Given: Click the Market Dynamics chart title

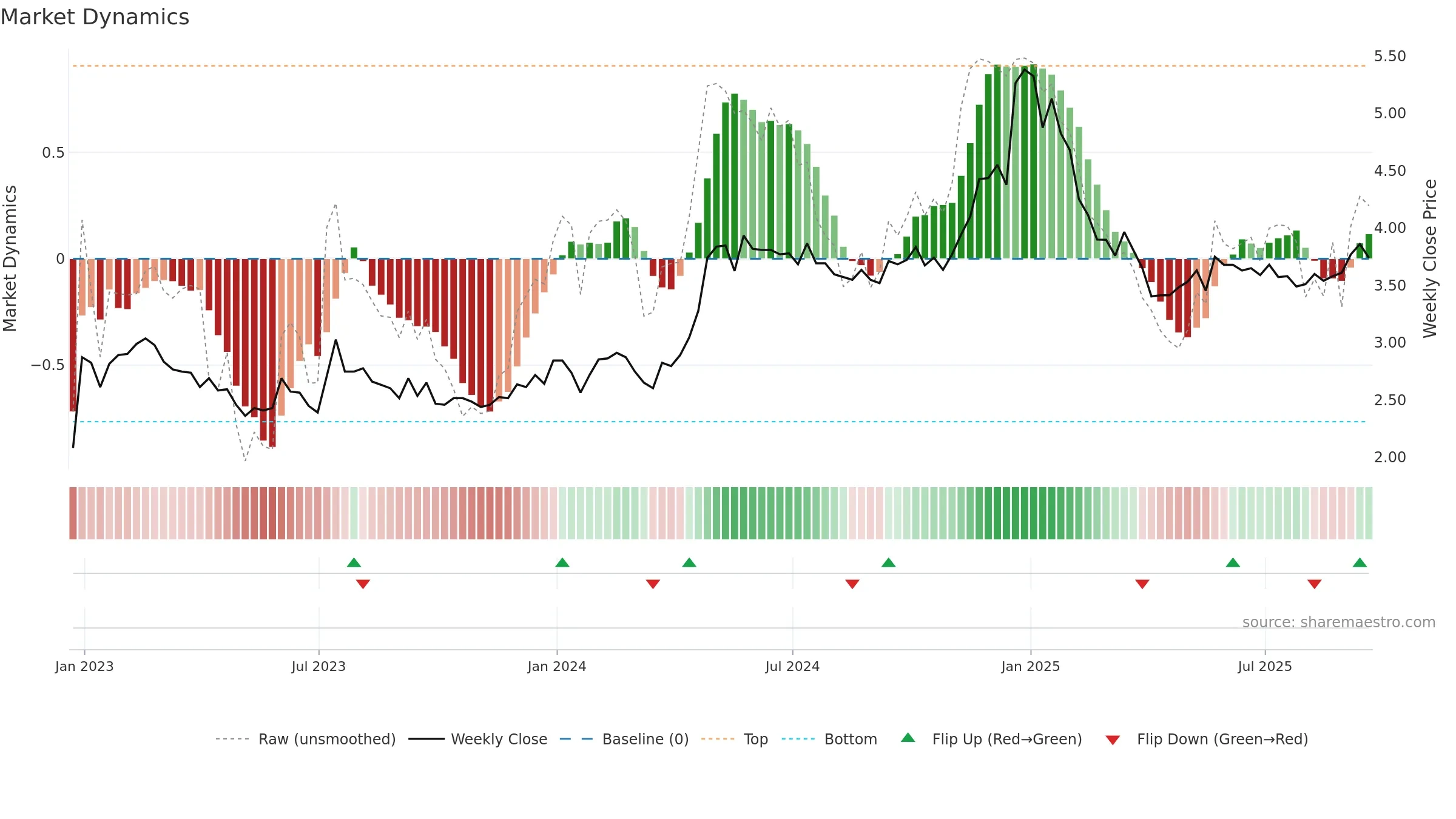Looking at the screenshot, I should coord(95,17).
